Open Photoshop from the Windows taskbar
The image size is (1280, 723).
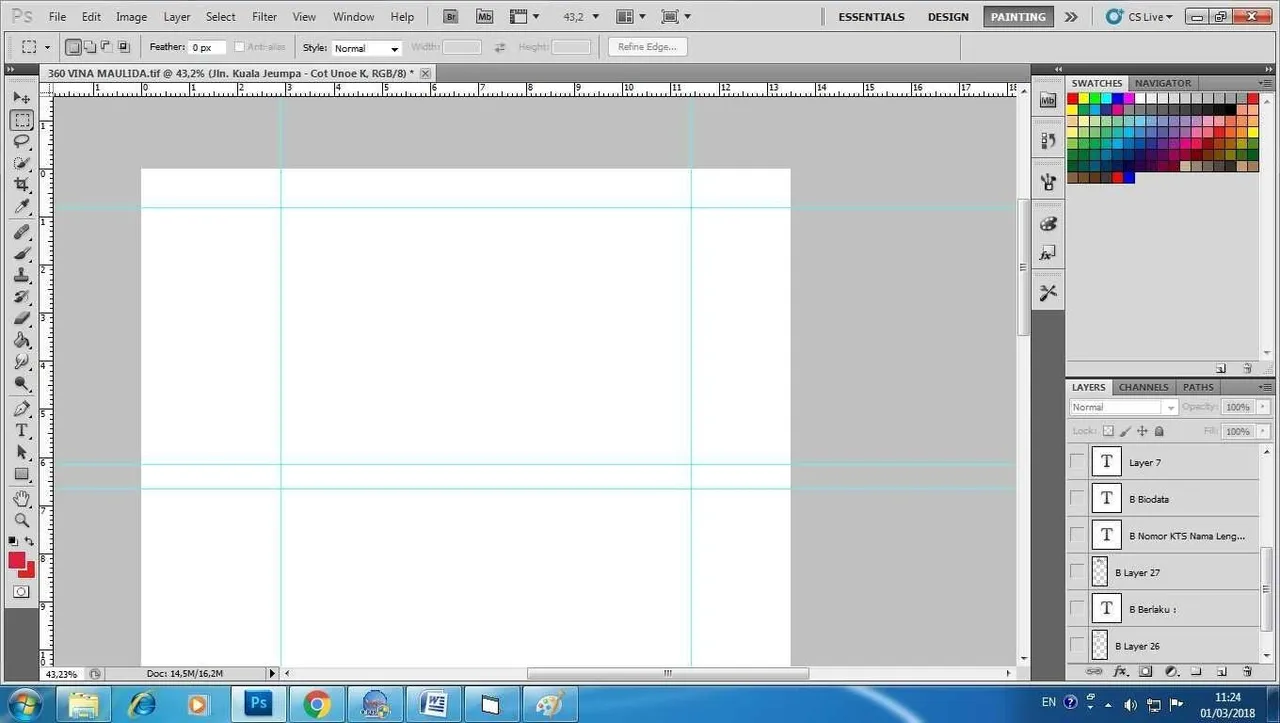259,704
